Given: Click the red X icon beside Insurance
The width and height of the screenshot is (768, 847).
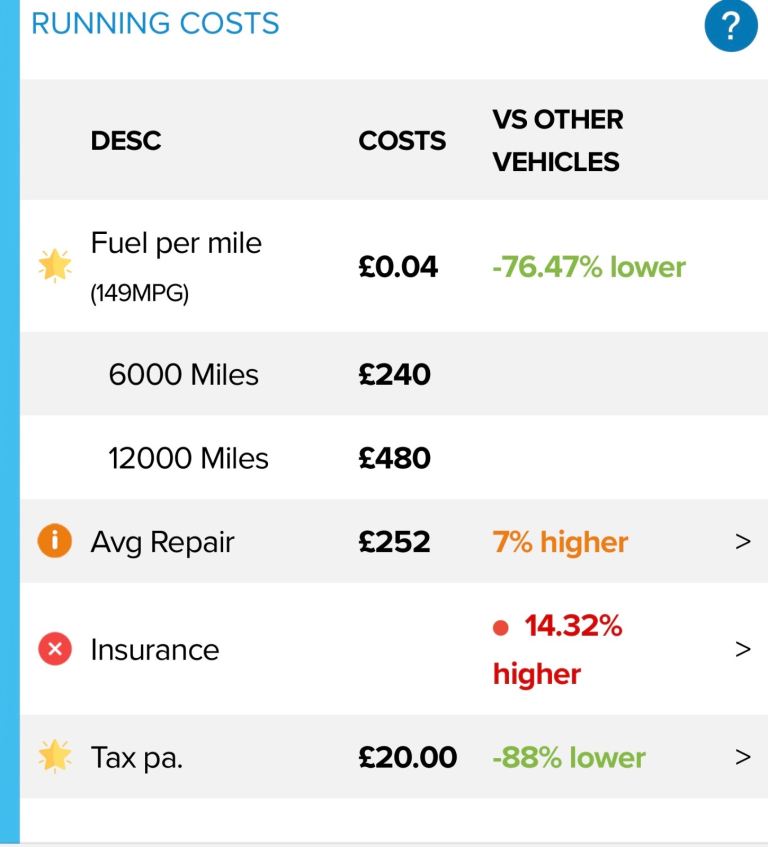Looking at the screenshot, I should [55, 650].
